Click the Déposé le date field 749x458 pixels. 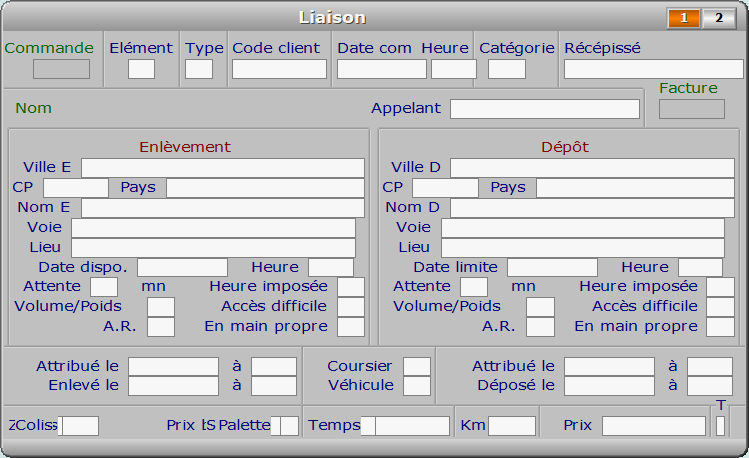pyautogui.click(x=609, y=386)
